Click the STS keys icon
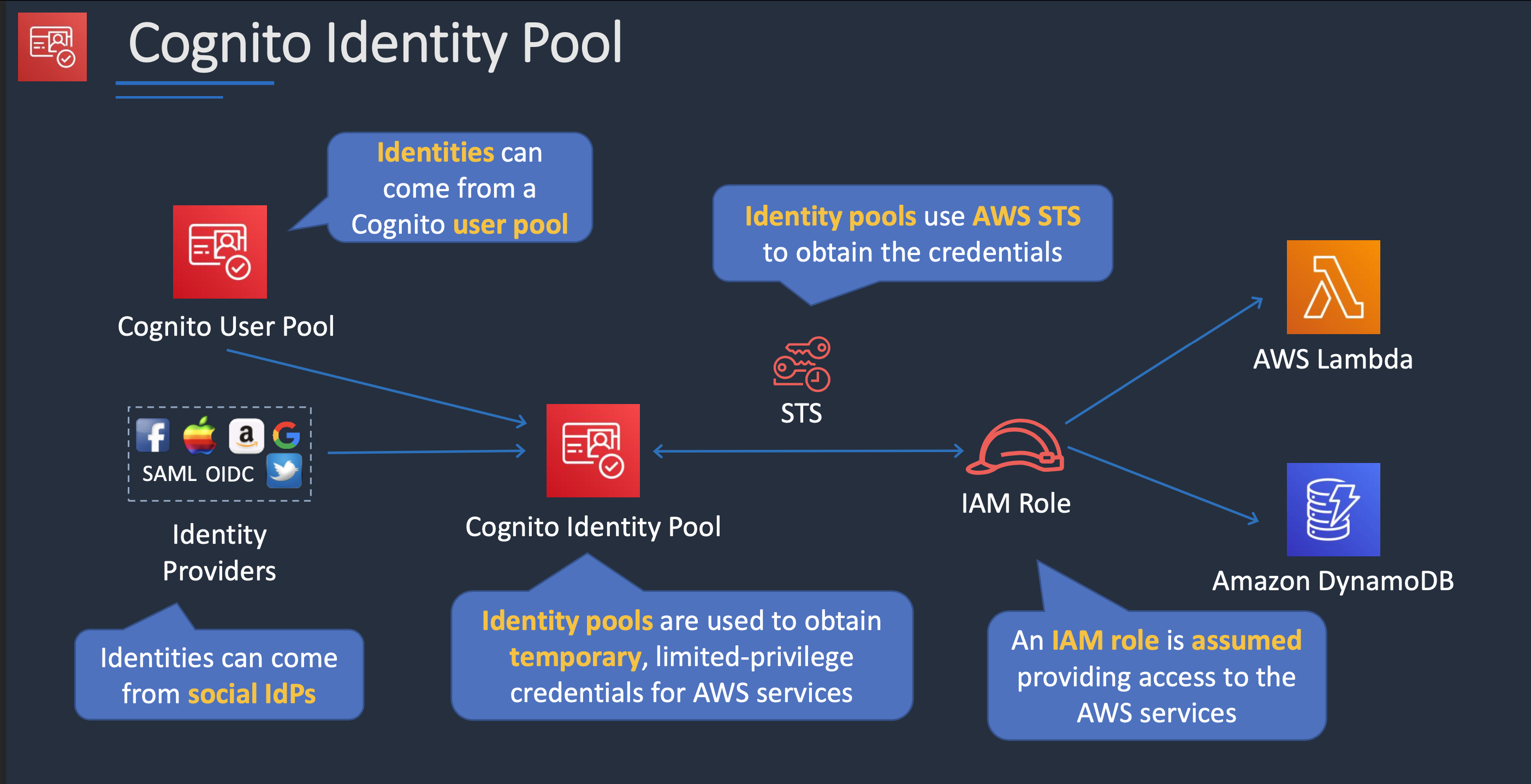 801,364
